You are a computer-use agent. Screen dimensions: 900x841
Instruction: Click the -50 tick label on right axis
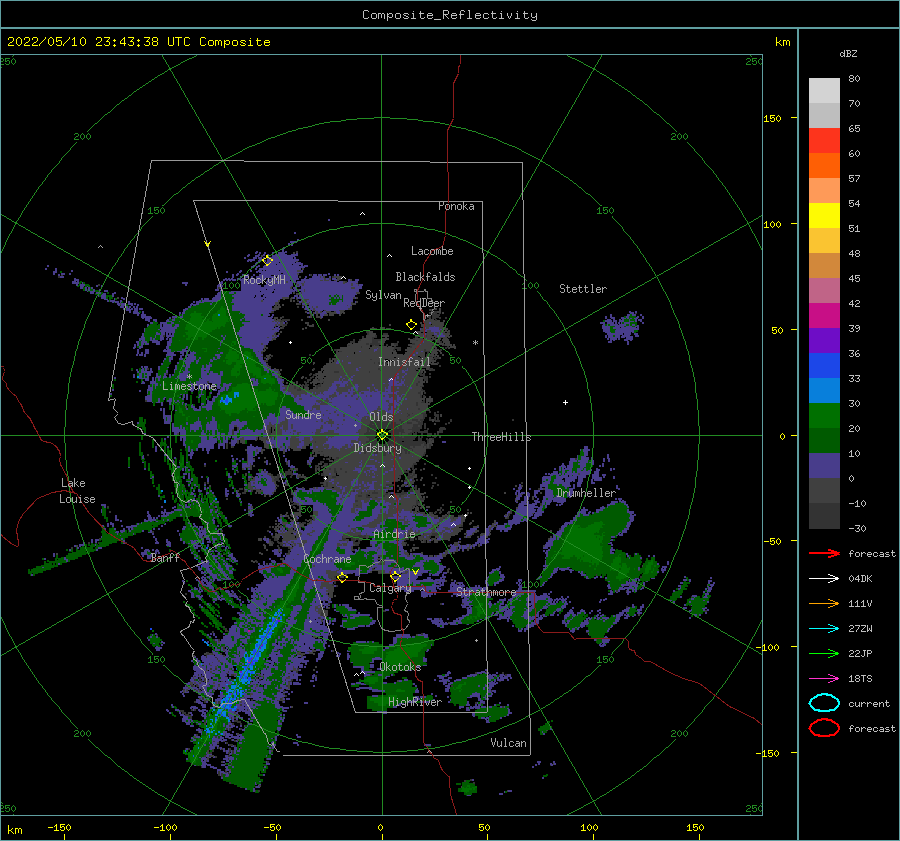click(x=771, y=541)
